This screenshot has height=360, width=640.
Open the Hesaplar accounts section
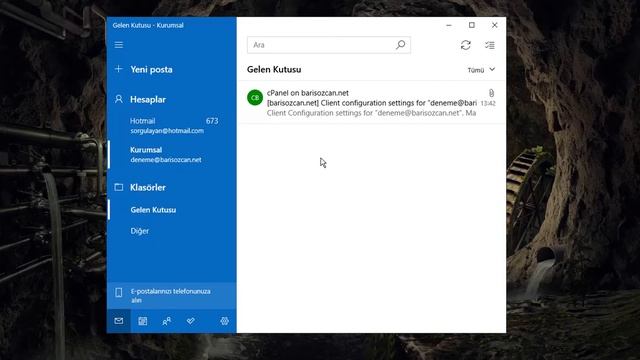click(x=148, y=100)
